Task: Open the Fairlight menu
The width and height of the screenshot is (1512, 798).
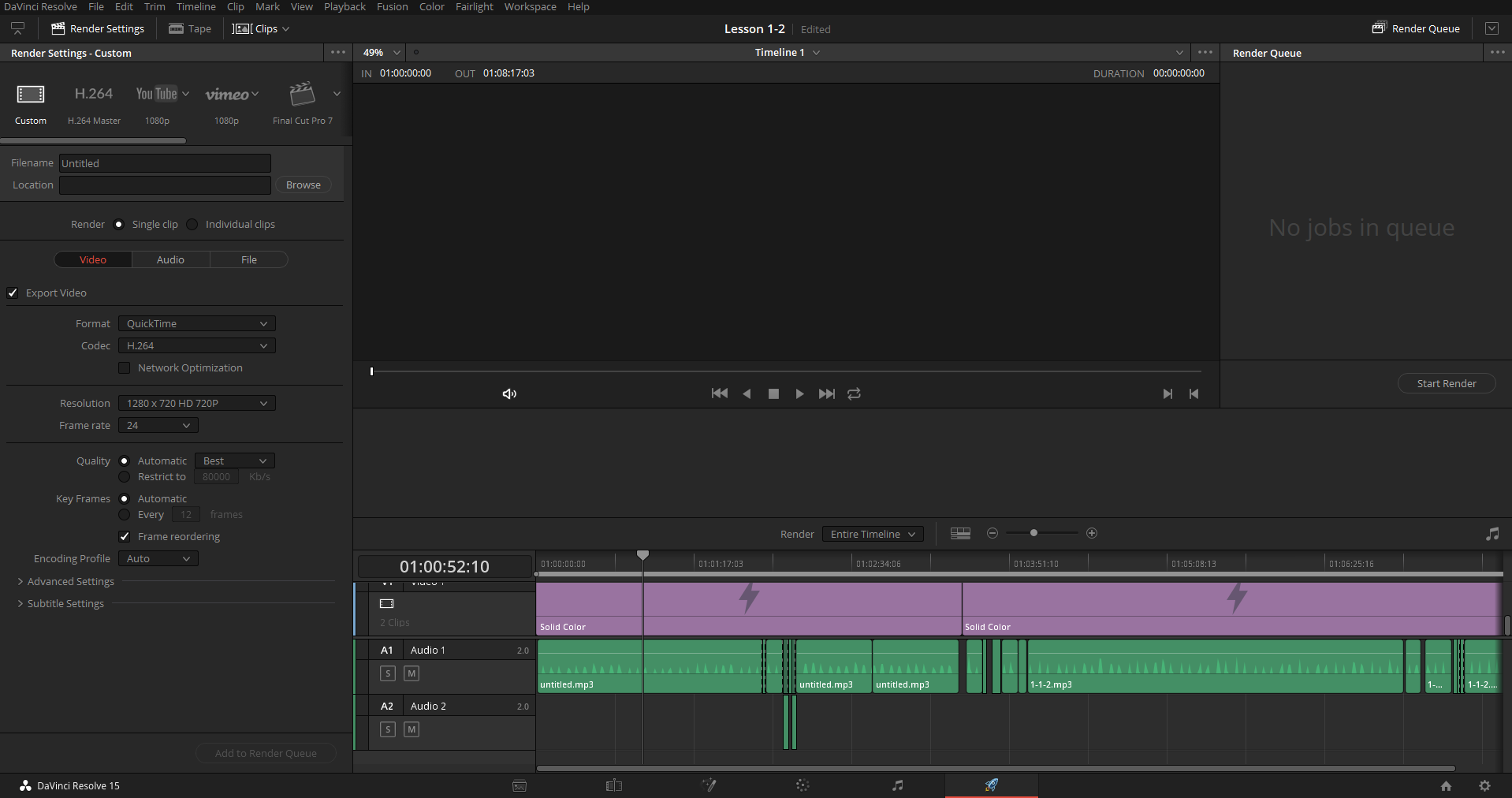Action: pos(475,7)
